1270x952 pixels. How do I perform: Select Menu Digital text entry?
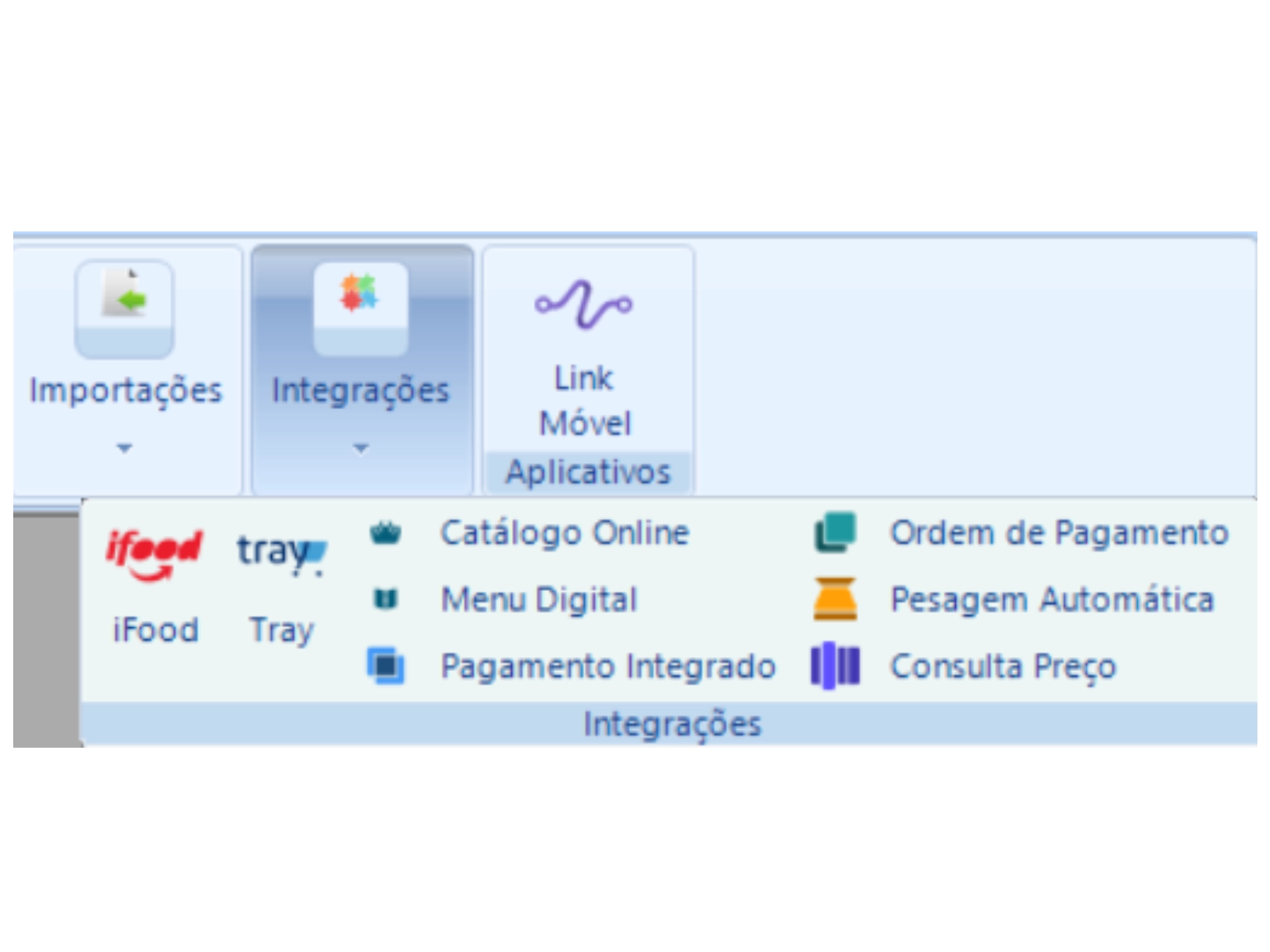(x=539, y=600)
